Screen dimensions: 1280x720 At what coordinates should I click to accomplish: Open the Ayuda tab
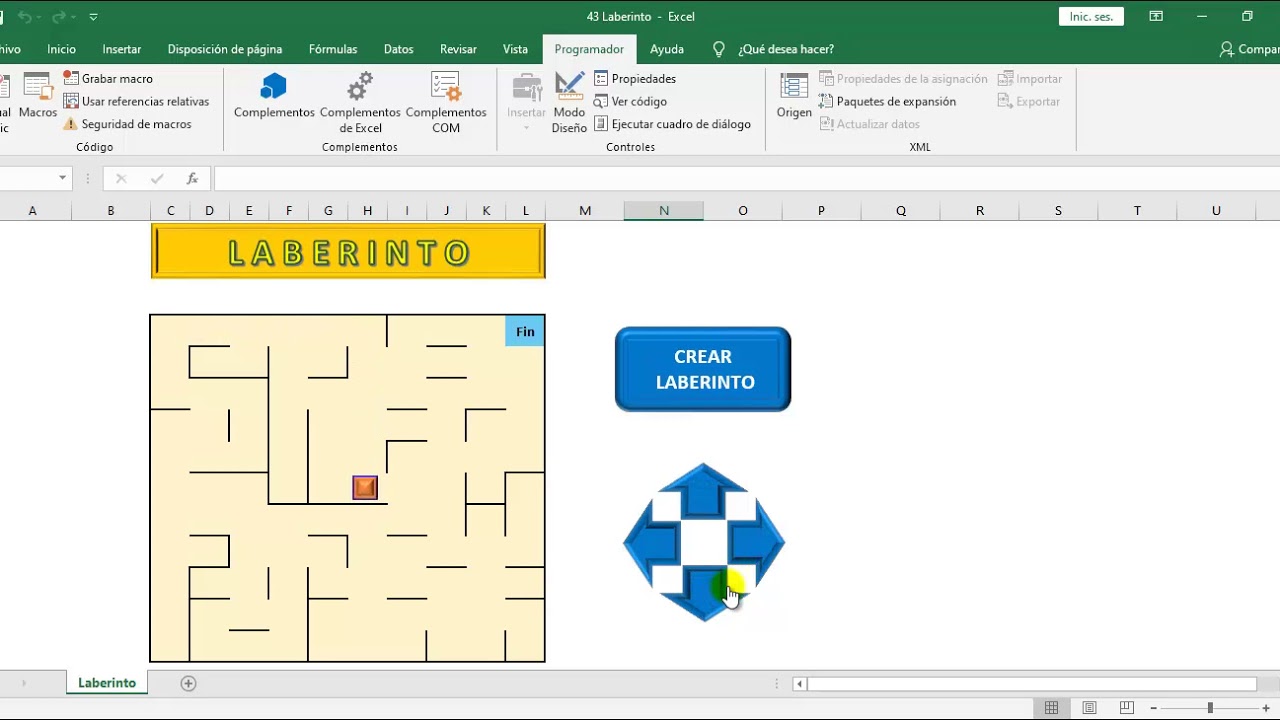point(667,49)
